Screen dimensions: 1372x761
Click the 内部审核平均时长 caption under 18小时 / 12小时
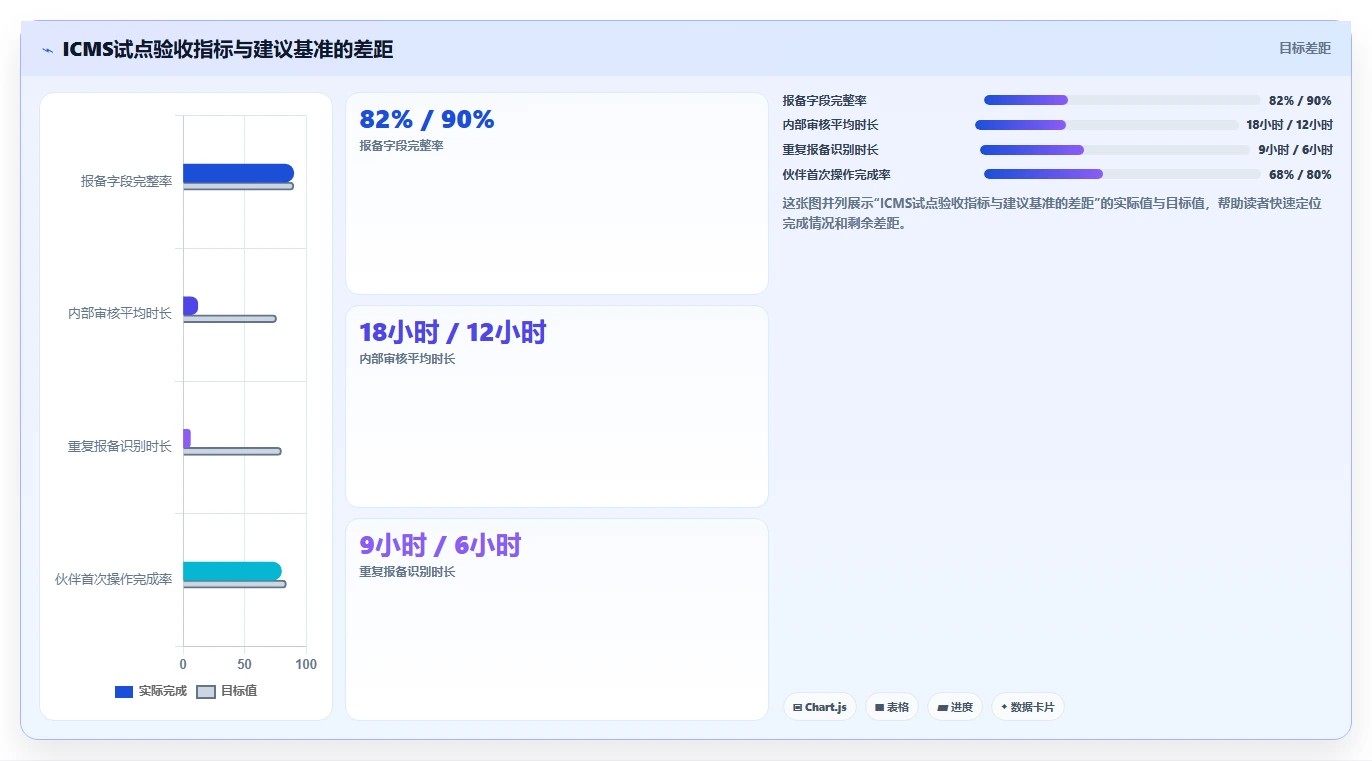click(x=407, y=359)
